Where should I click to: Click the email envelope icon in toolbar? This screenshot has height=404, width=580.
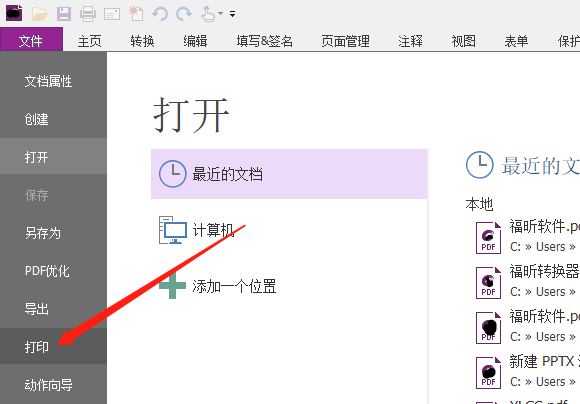point(112,14)
